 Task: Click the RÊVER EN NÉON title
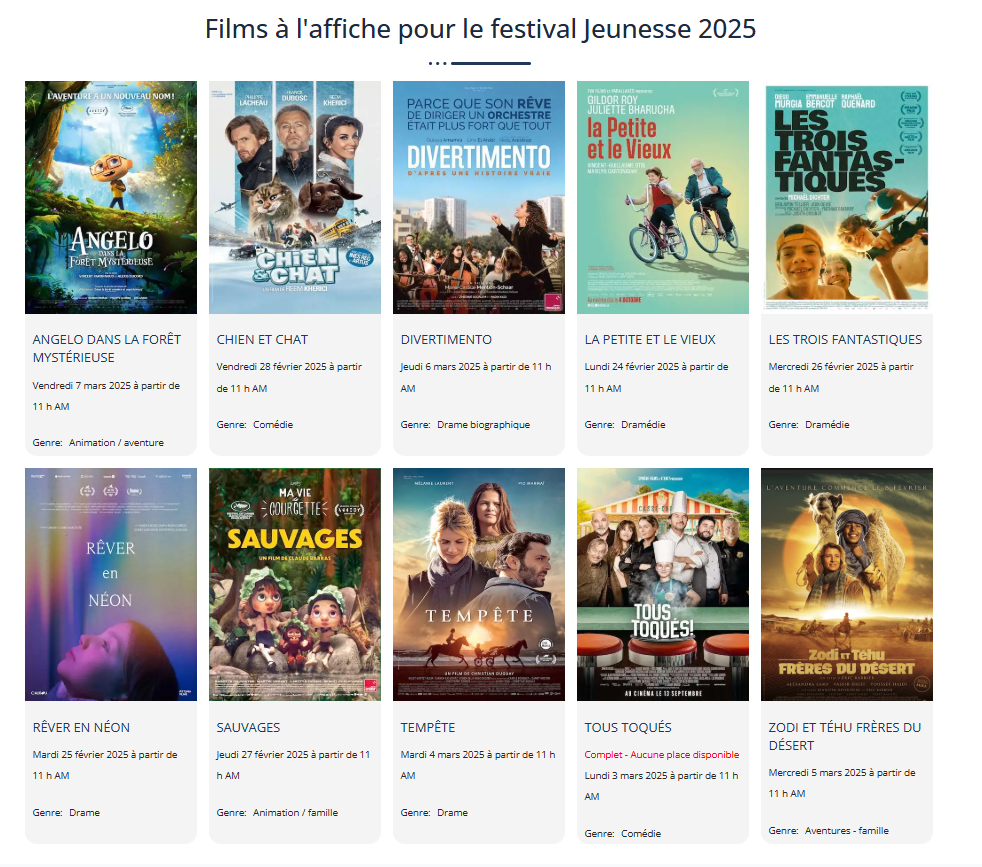coord(81,727)
